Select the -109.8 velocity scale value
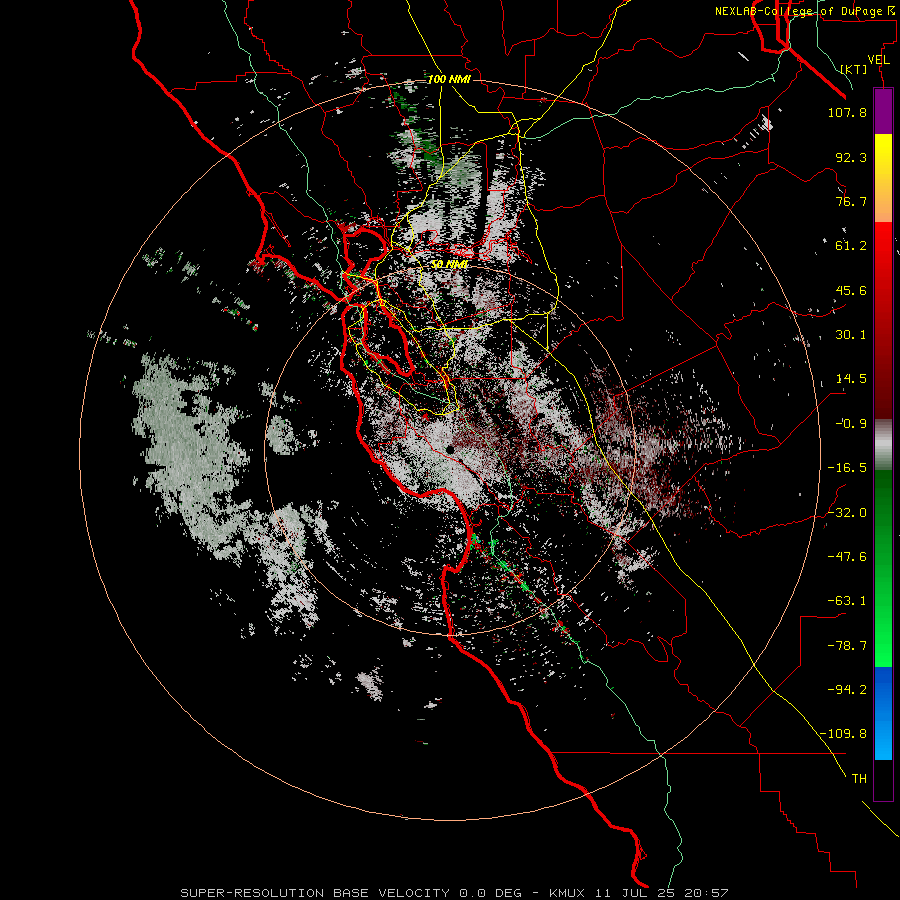The width and height of the screenshot is (900, 900). [x=843, y=734]
